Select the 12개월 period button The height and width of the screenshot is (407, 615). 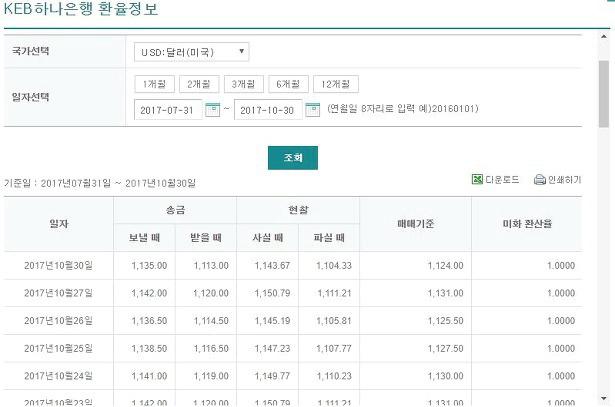(x=336, y=84)
